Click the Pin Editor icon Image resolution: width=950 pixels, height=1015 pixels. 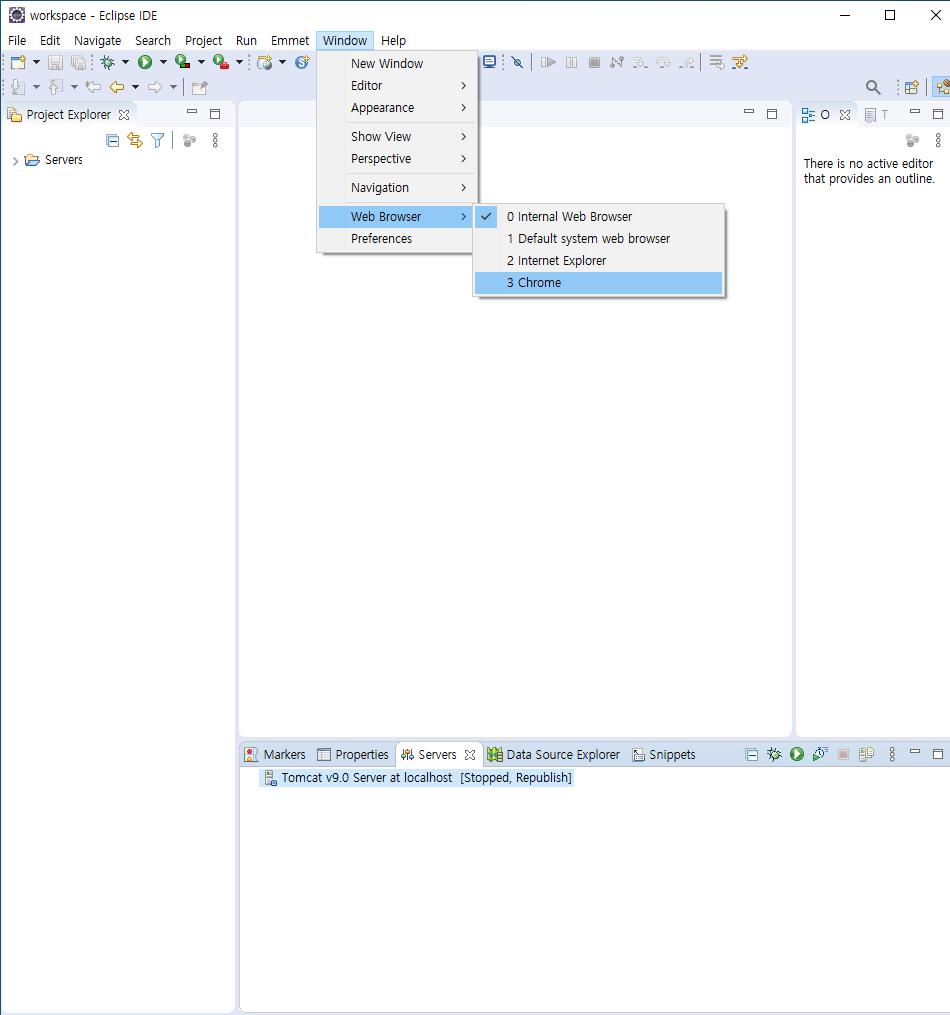(199, 87)
